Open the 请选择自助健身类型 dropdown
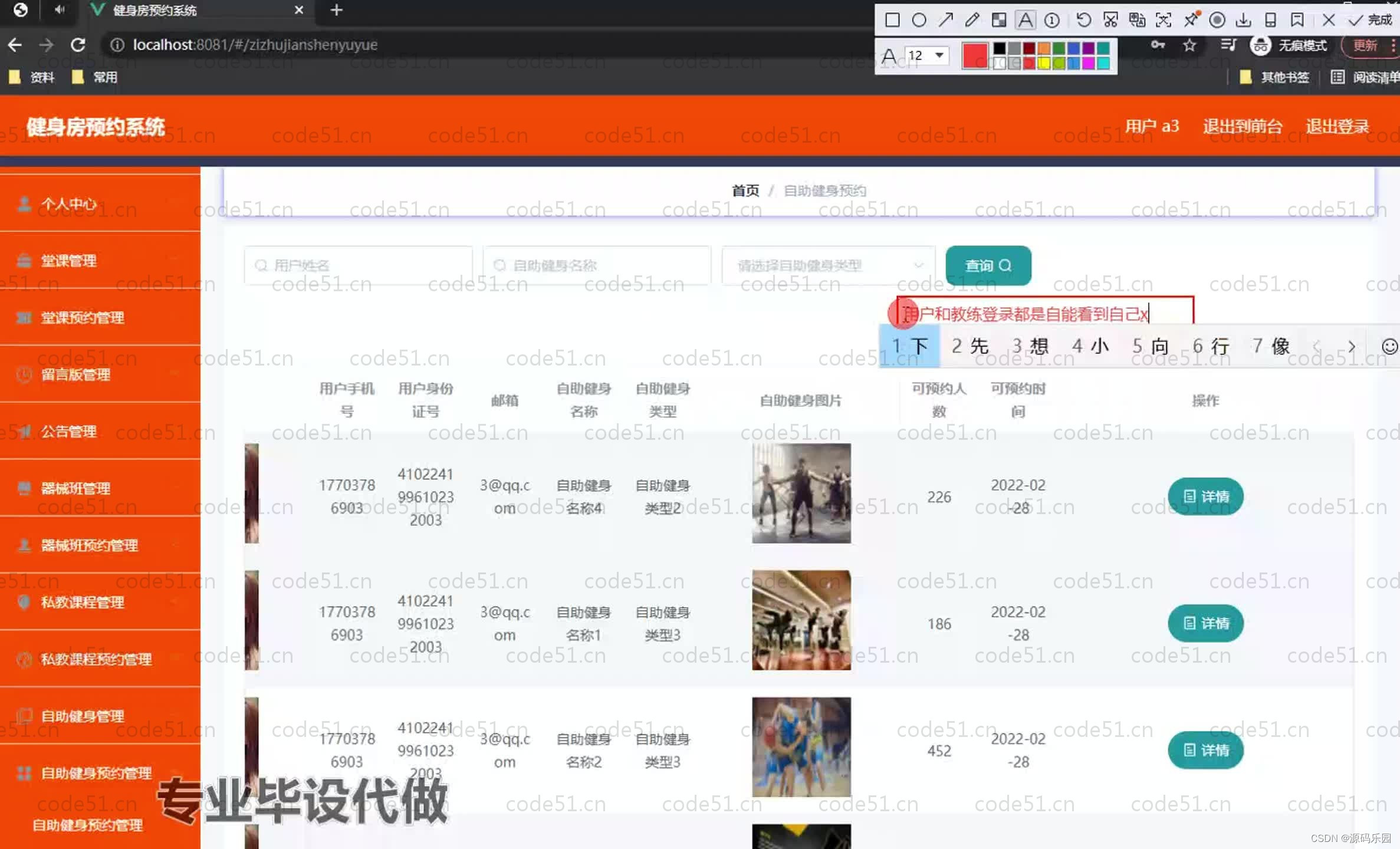1400x849 pixels. (827, 265)
